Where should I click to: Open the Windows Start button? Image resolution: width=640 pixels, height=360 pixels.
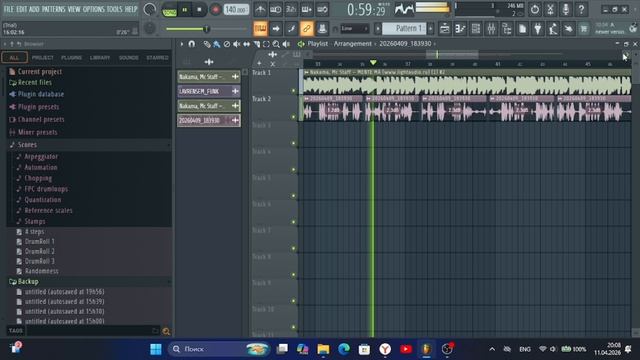click(156, 349)
